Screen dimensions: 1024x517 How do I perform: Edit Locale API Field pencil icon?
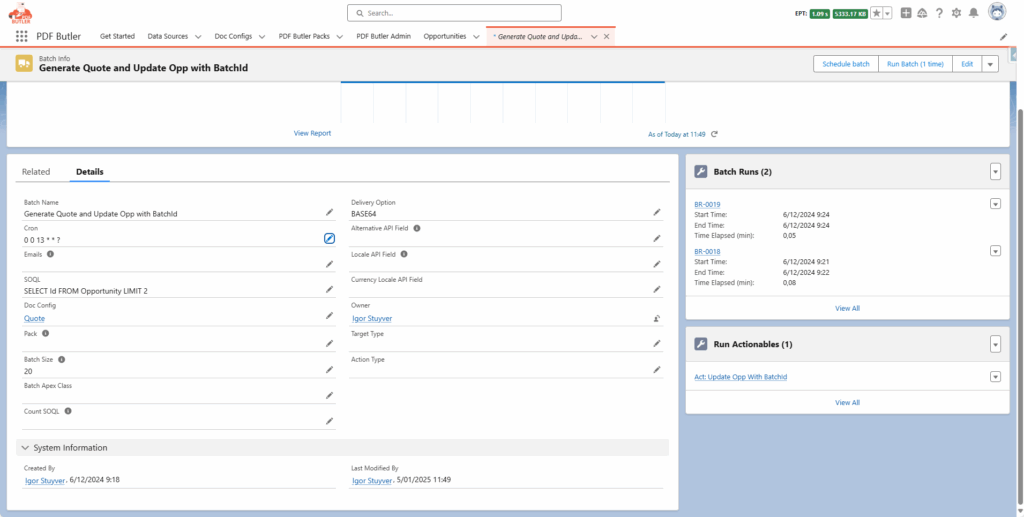pyautogui.click(x=656, y=264)
